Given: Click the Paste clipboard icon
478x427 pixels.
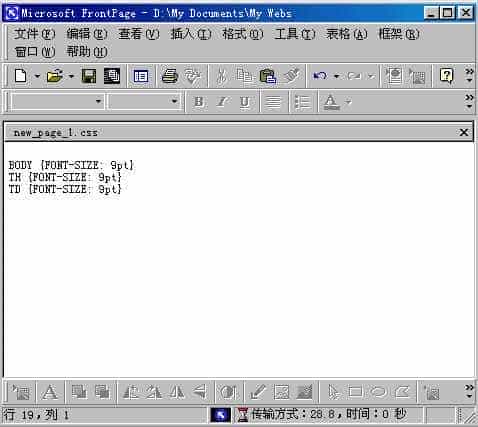Looking at the screenshot, I should click(267, 76).
